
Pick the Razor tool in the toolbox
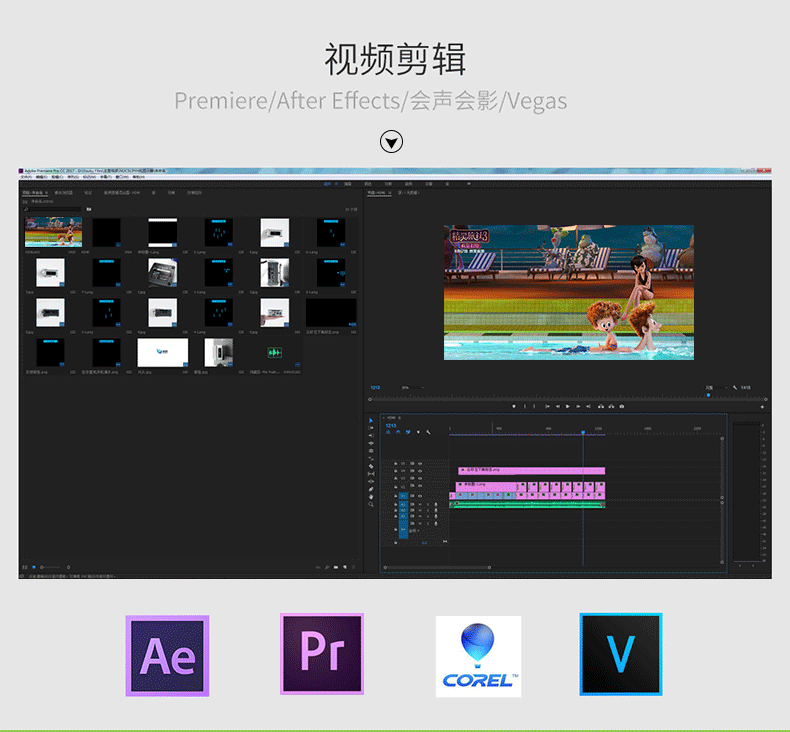coord(371,466)
